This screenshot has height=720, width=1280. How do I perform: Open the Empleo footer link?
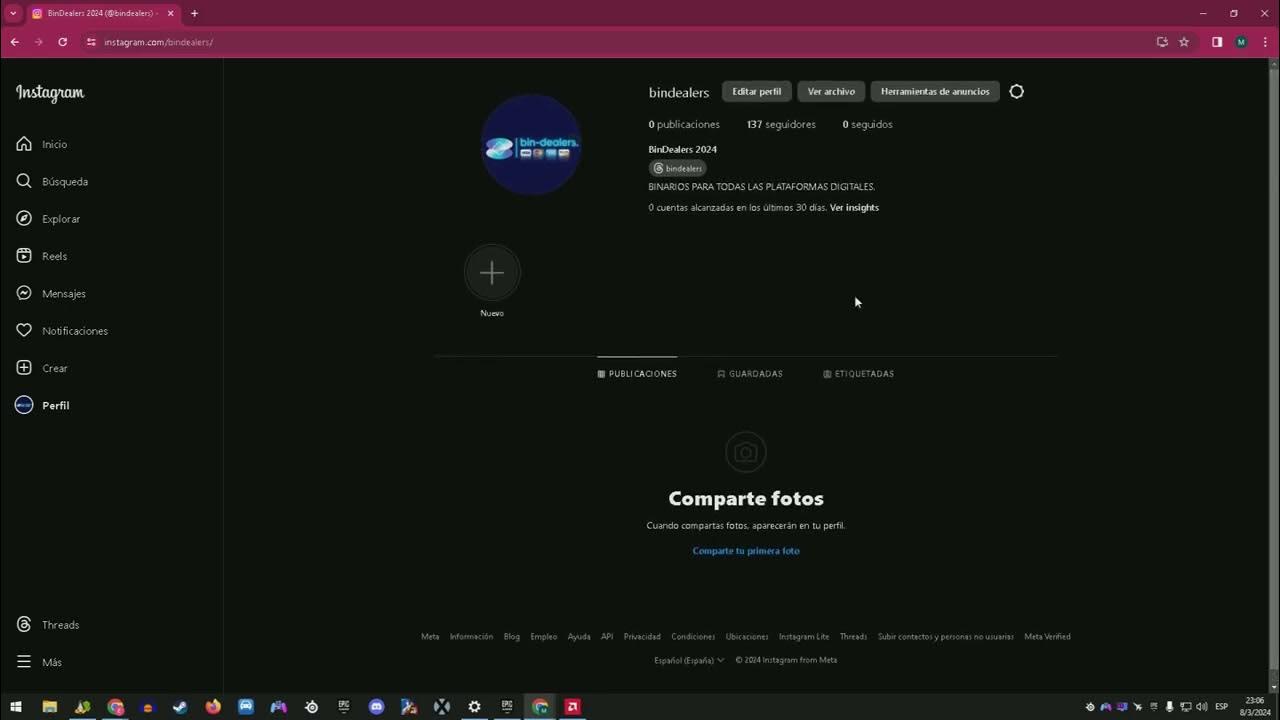(544, 636)
